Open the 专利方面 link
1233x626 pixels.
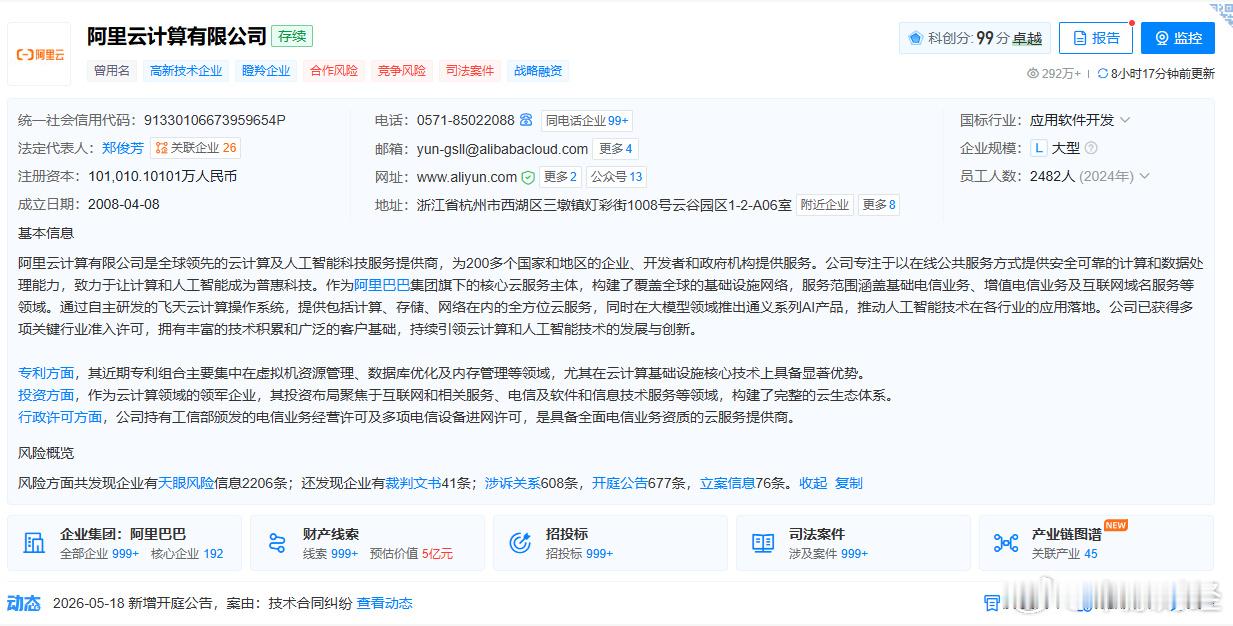click(46, 373)
